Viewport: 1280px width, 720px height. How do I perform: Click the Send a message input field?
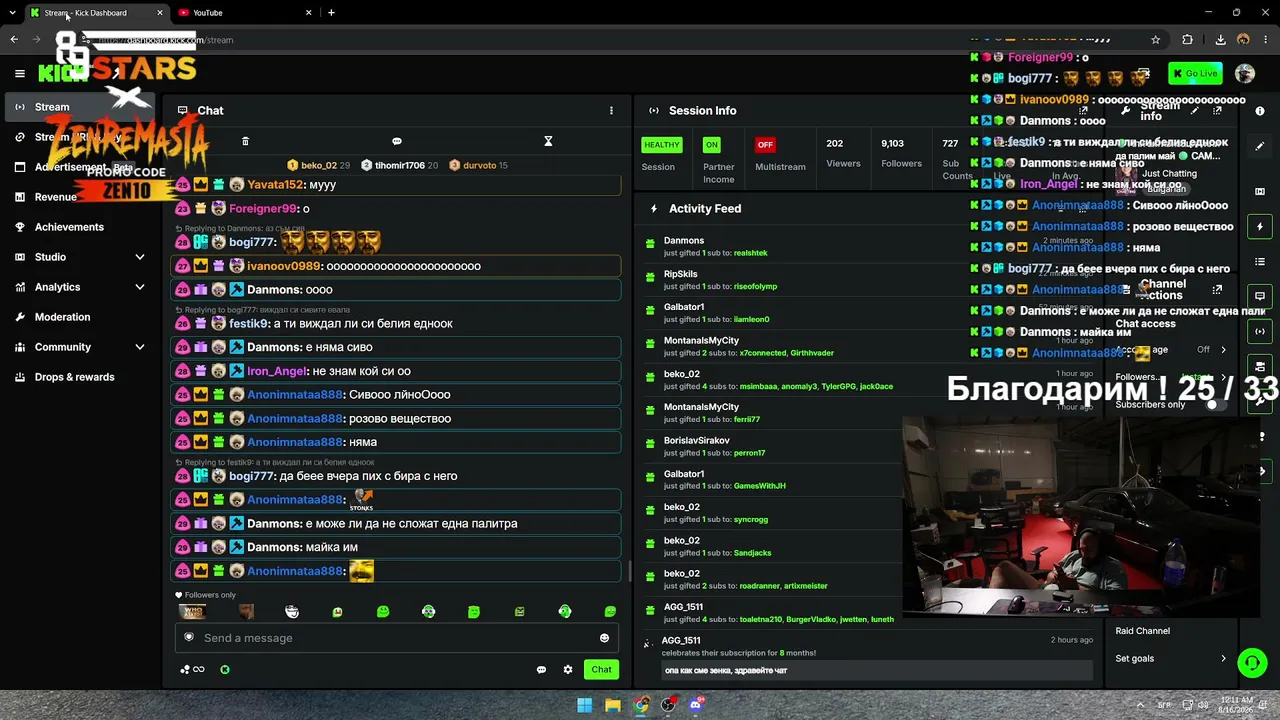click(398, 638)
